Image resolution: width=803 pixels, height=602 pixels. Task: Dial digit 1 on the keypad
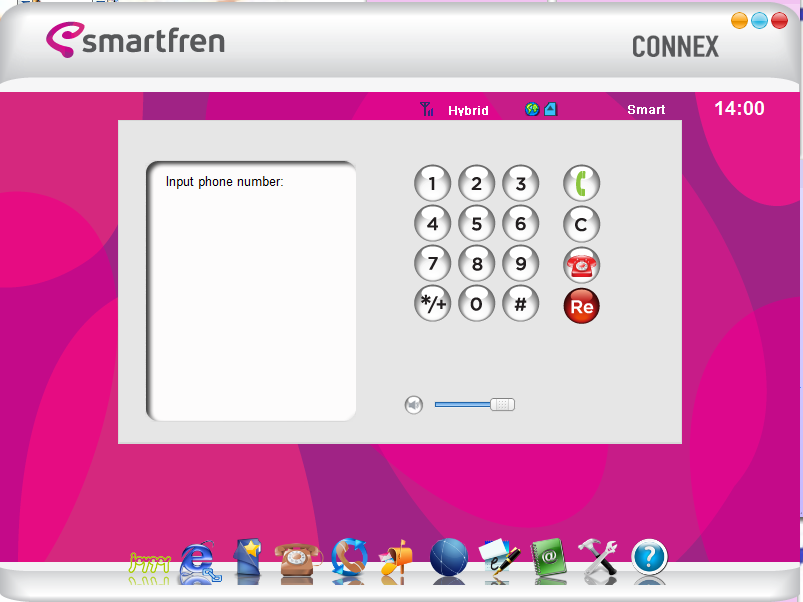[432, 183]
